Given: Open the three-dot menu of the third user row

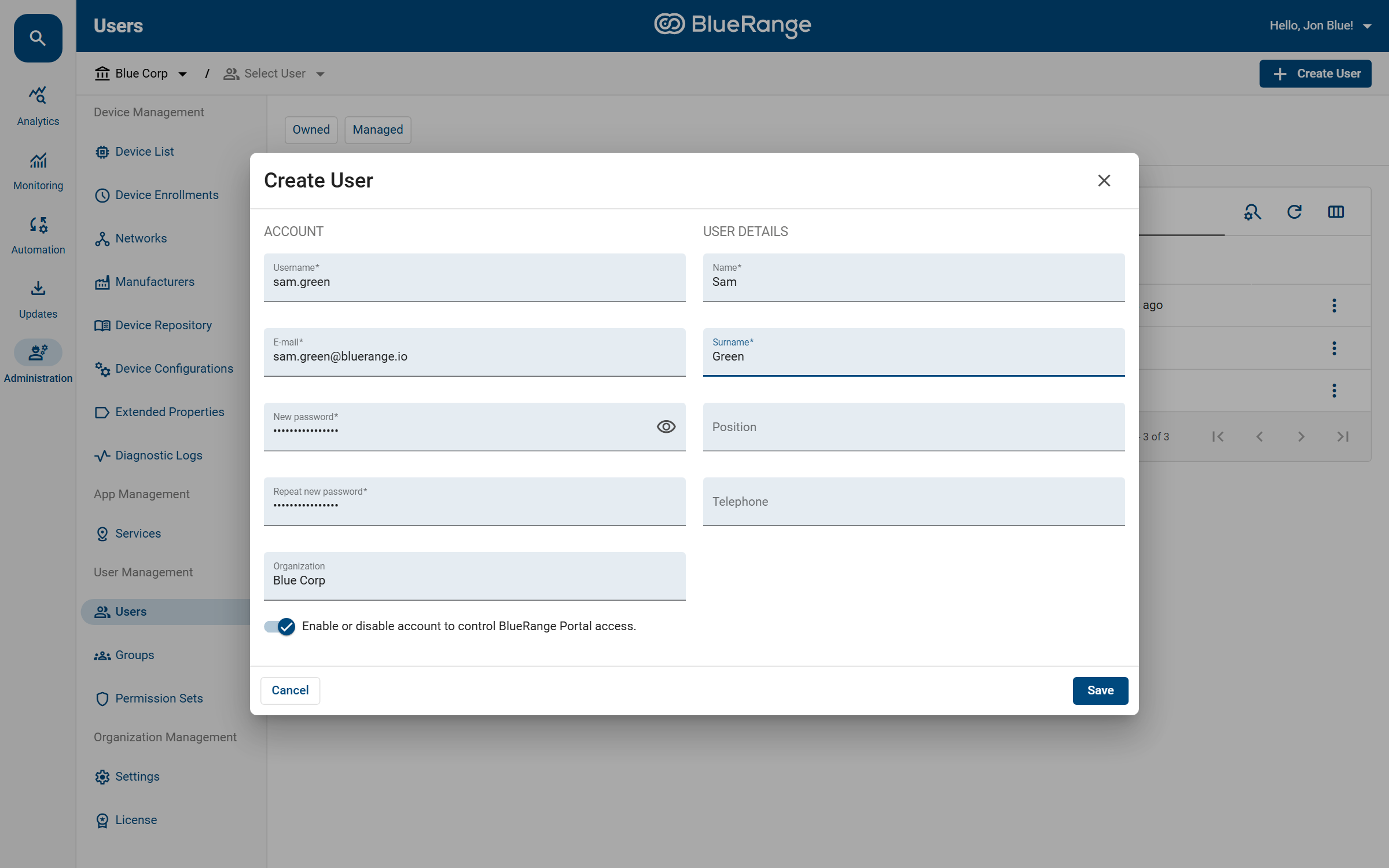Looking at the screenshot, I should pos(1335,391).
